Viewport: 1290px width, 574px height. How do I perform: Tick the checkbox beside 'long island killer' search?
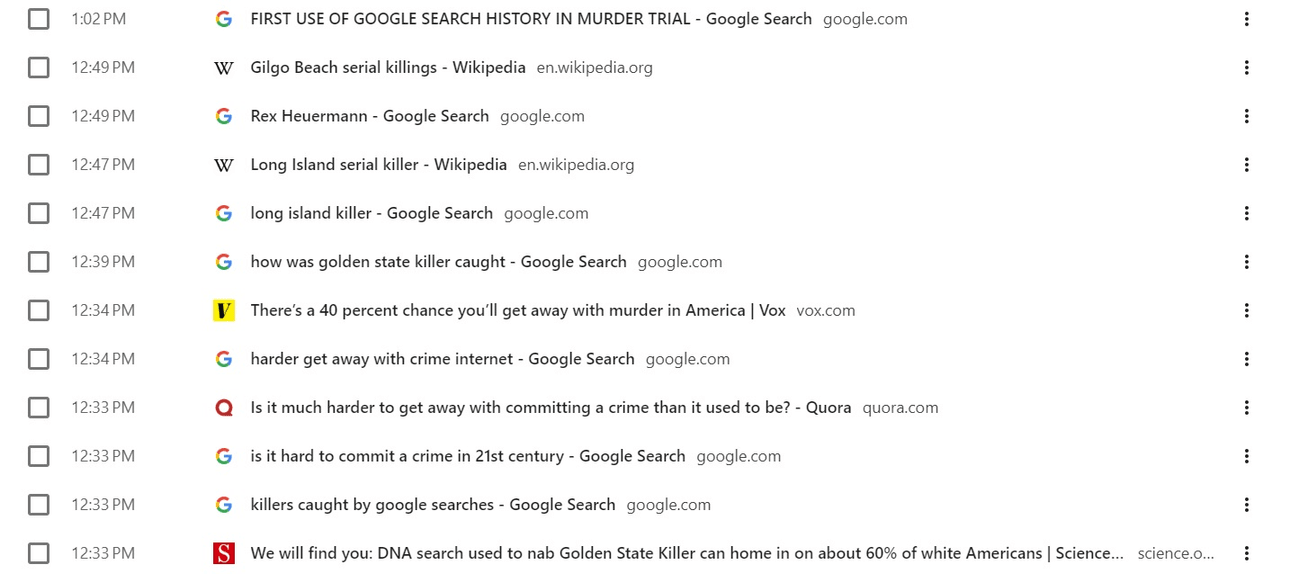click(x=39, y=213)
